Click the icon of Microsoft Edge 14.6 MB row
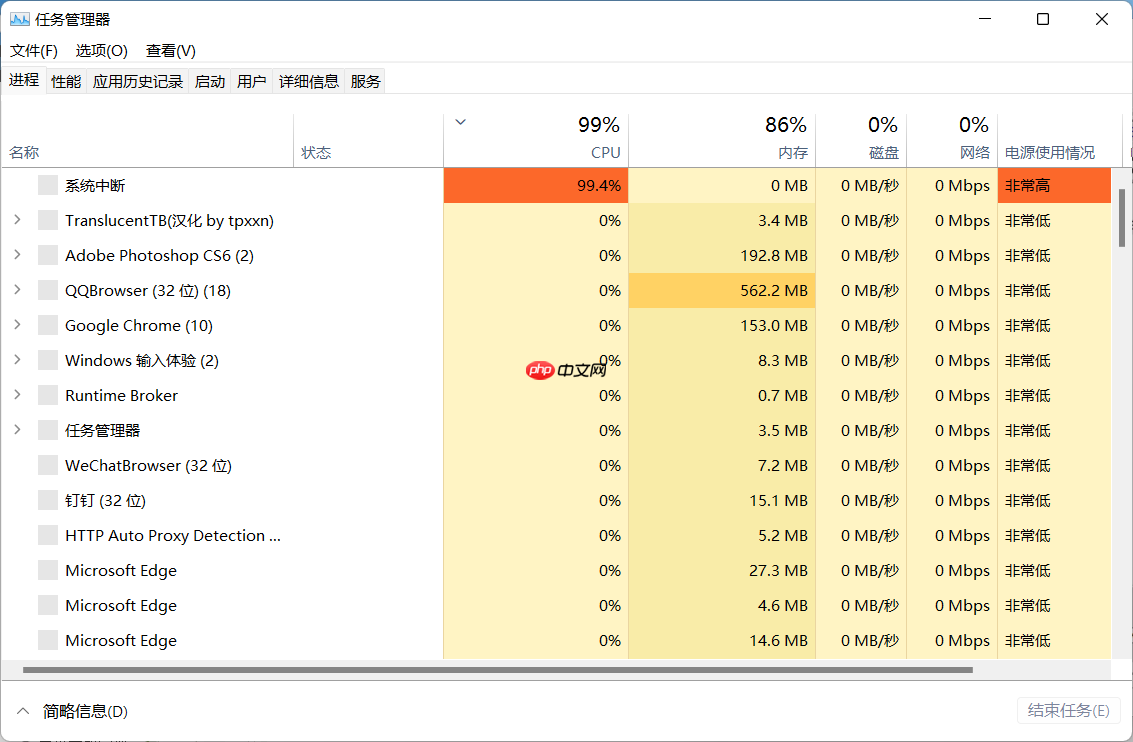Viewport: 1133px width, 742px height. (x=48, y=640)
